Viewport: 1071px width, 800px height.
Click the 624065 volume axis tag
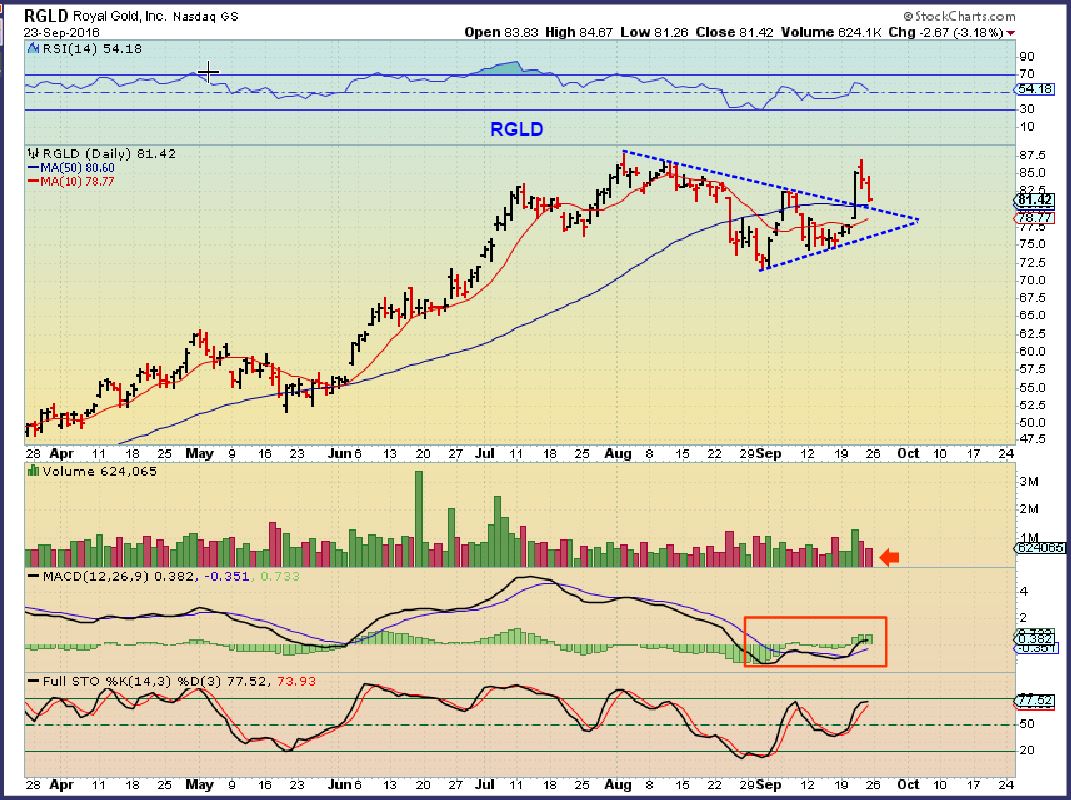(1040, 548)
